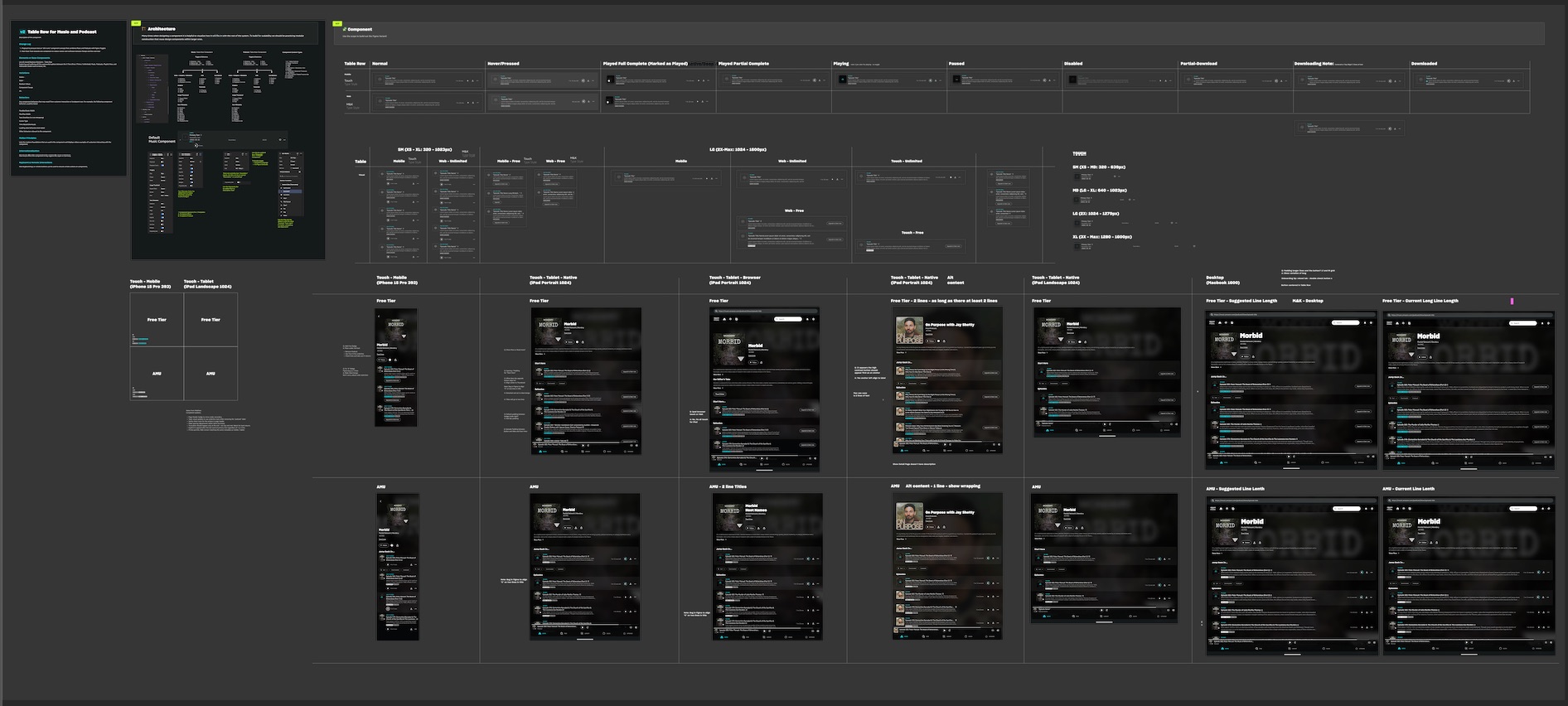The image size is (1568, 706).
Task: Click the 'Table Row' header label
Action: (355, 63)
